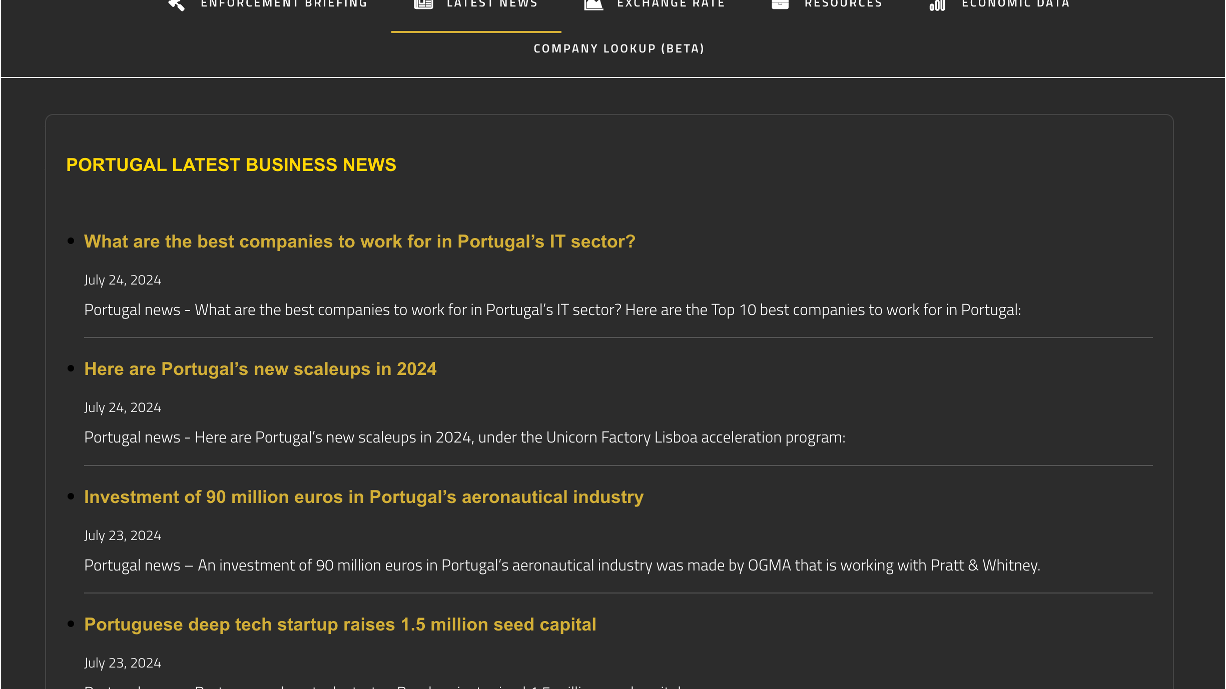Screen dimensions: 1226x689
Task: Click the date under the aeronautical industry headline
Action: pos(123,536)
